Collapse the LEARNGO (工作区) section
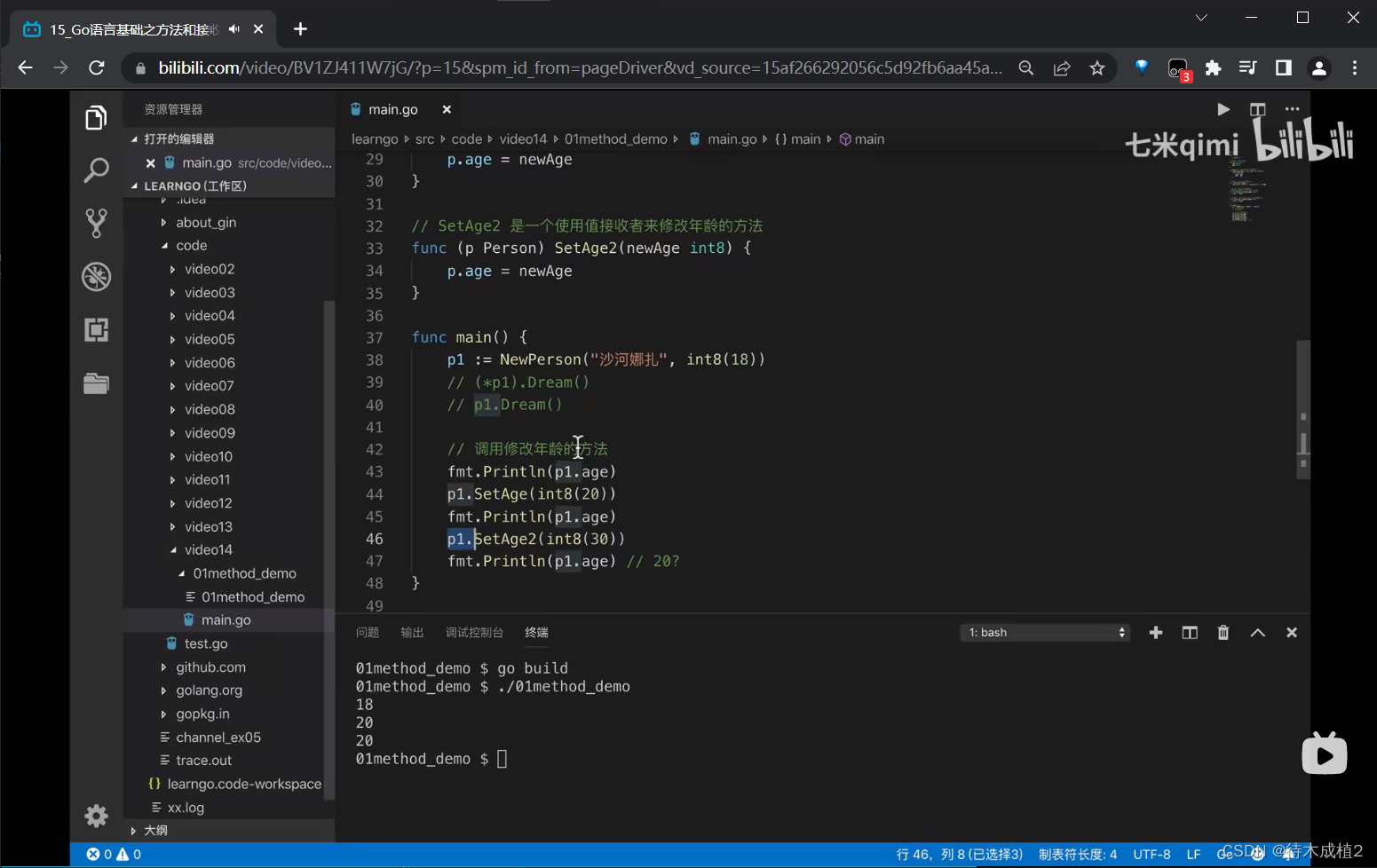This screenshot has height=868, width=1377. [229, 185]
